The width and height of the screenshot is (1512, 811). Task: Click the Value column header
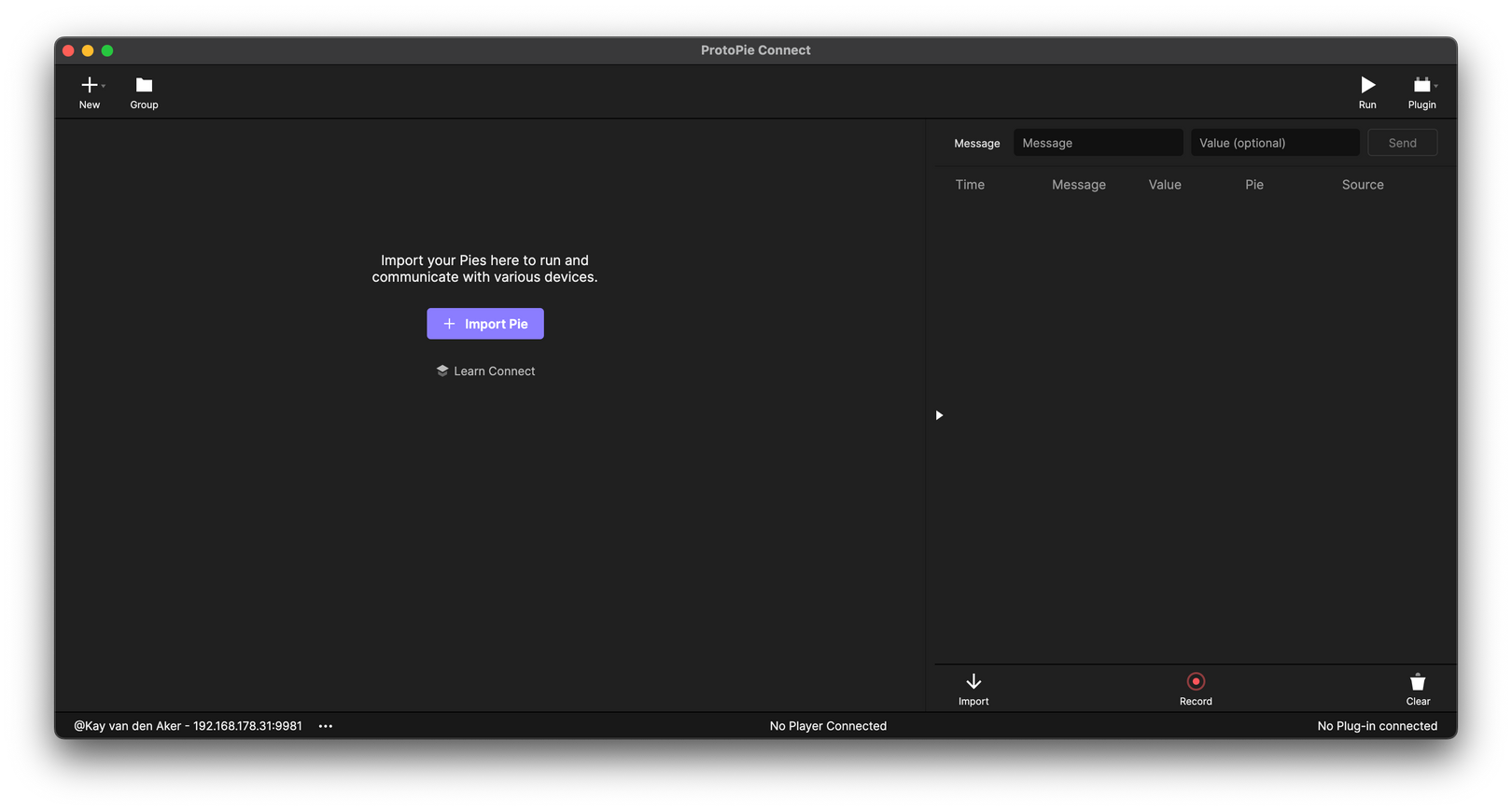[x=1165, y=185]
